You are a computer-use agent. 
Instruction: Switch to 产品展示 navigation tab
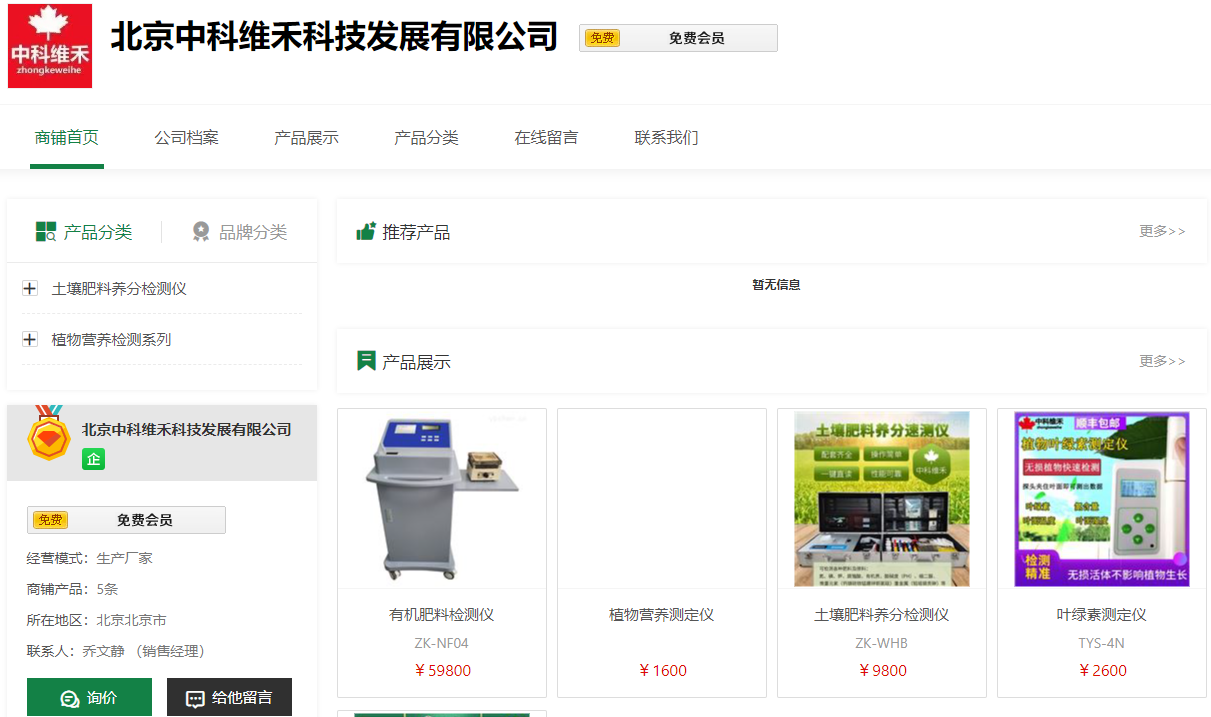click(307, 138)
